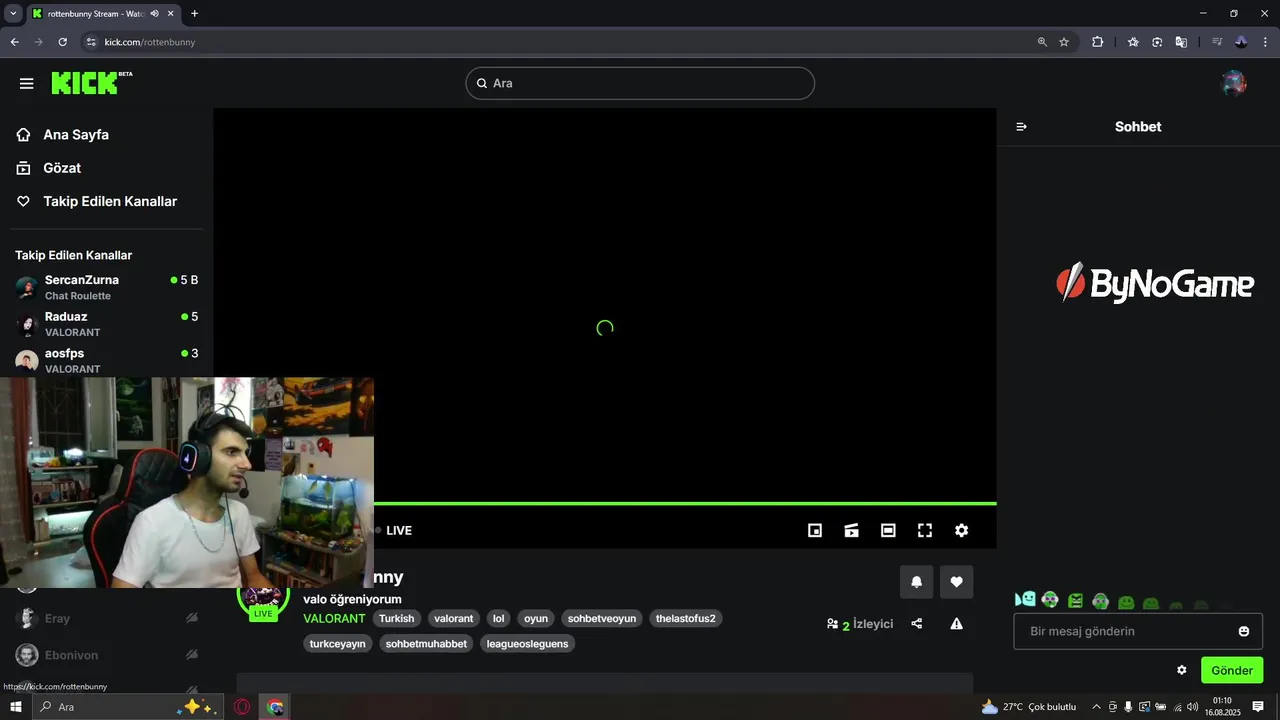Send the chat message with Gönder

pos(1232,670)
